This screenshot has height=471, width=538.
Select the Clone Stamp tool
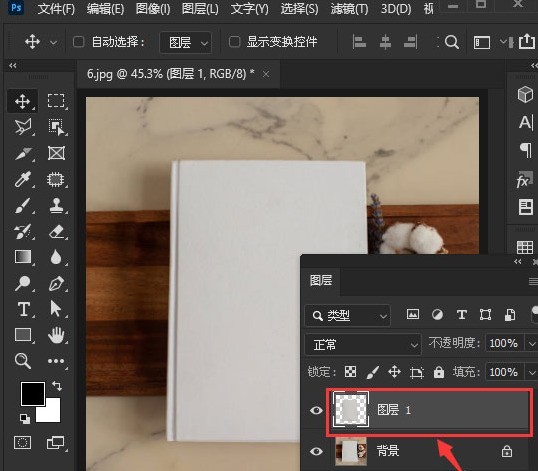[x=56, y=205]
